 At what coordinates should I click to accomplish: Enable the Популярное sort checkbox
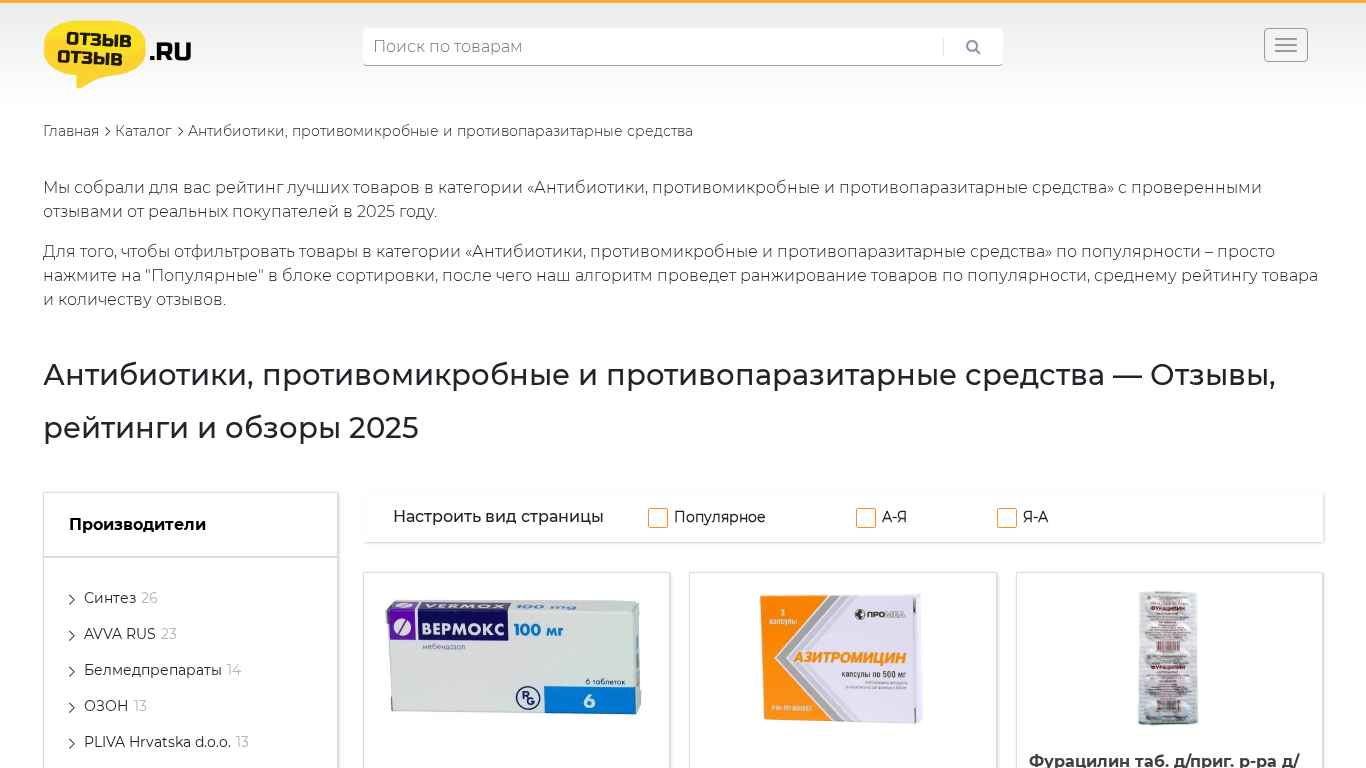coord(658,518)
